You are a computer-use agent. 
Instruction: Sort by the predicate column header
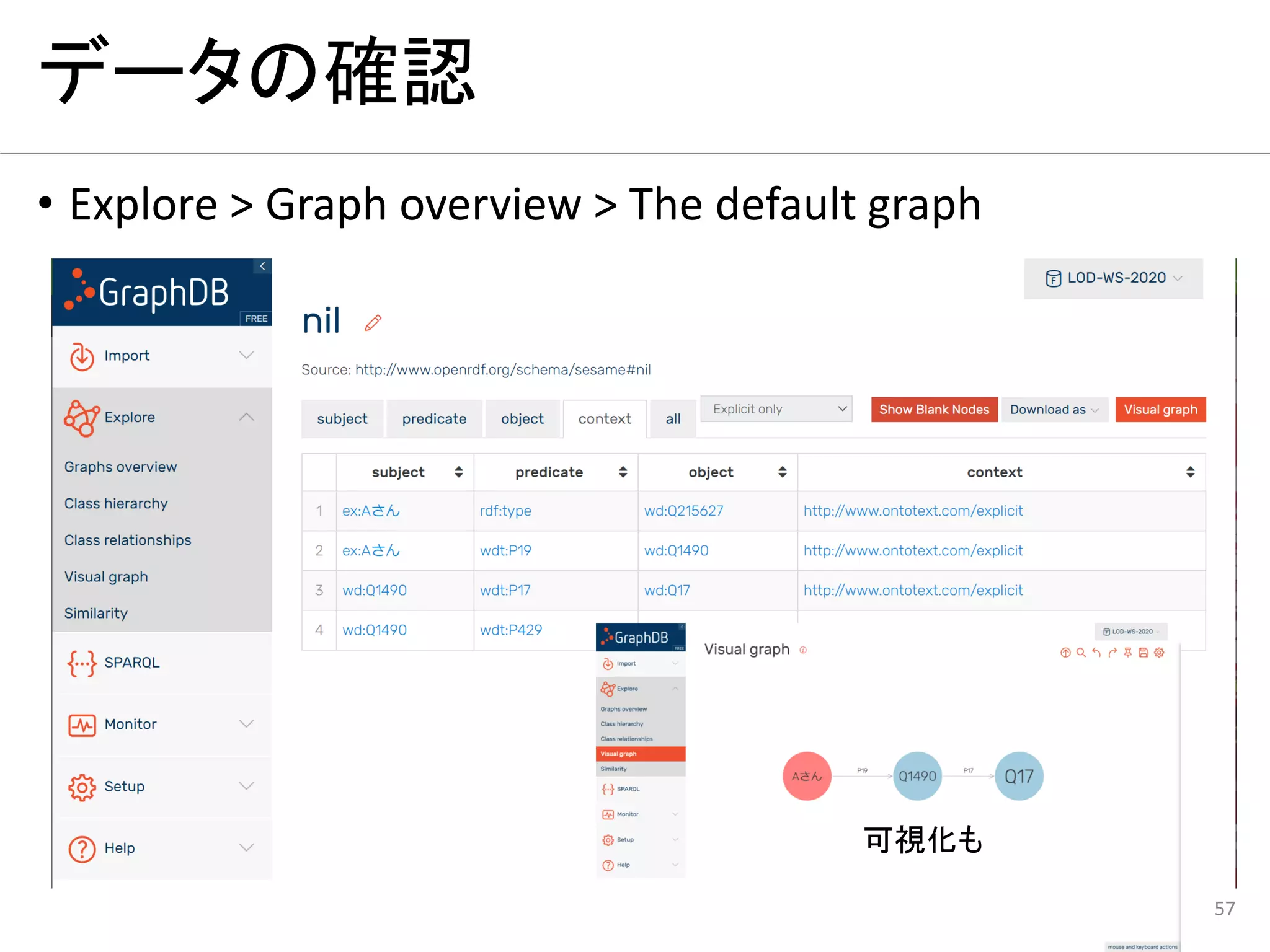click(x=556, y=472)
